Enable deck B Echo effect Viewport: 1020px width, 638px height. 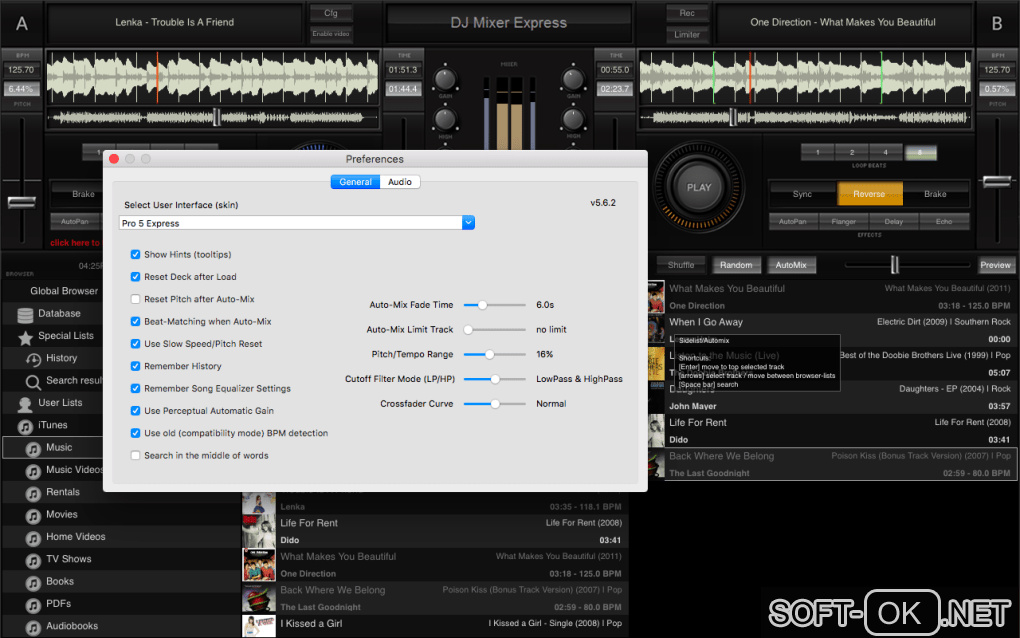[944, 221]
